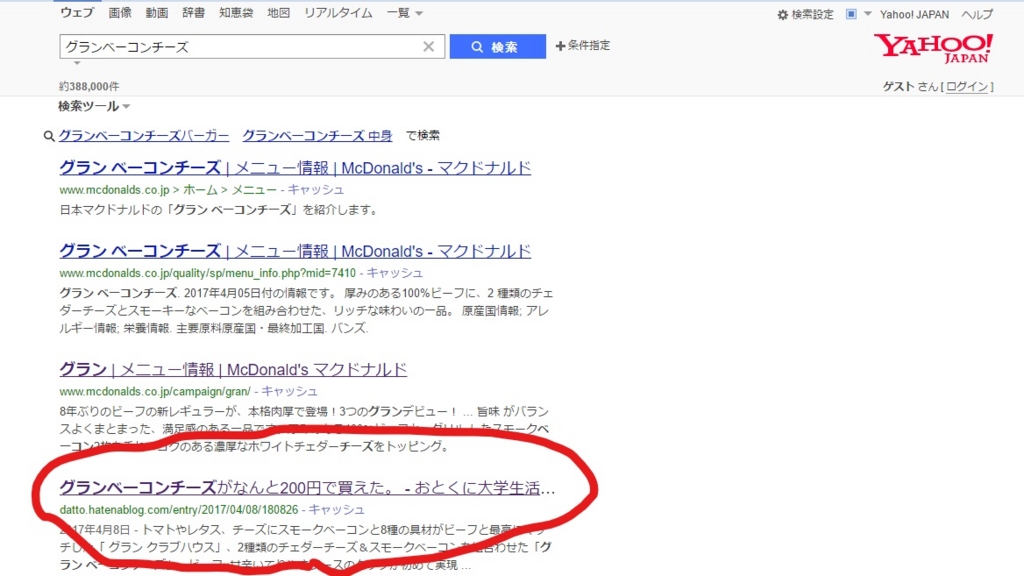
Task: Click URL www.mcdonalds.co.jp/quality/sp/menu_info.php?mid=7410
Action: 208,273
